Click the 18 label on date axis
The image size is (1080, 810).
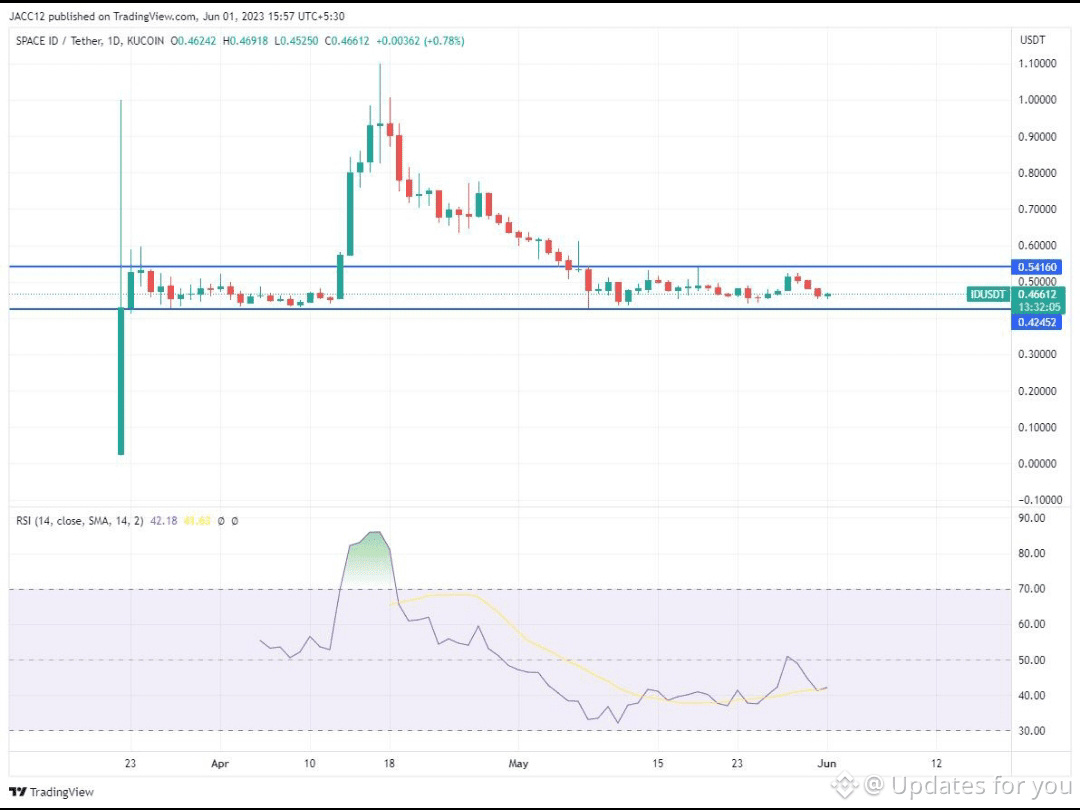[x=389, y=764]
